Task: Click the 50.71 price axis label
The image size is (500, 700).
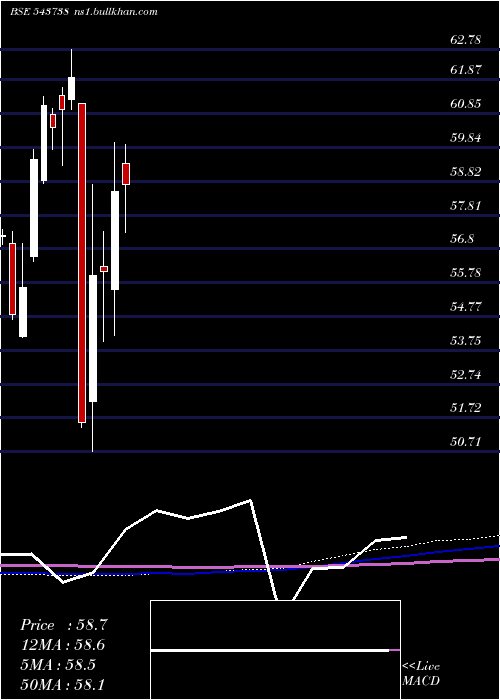Action: [466, 442]
